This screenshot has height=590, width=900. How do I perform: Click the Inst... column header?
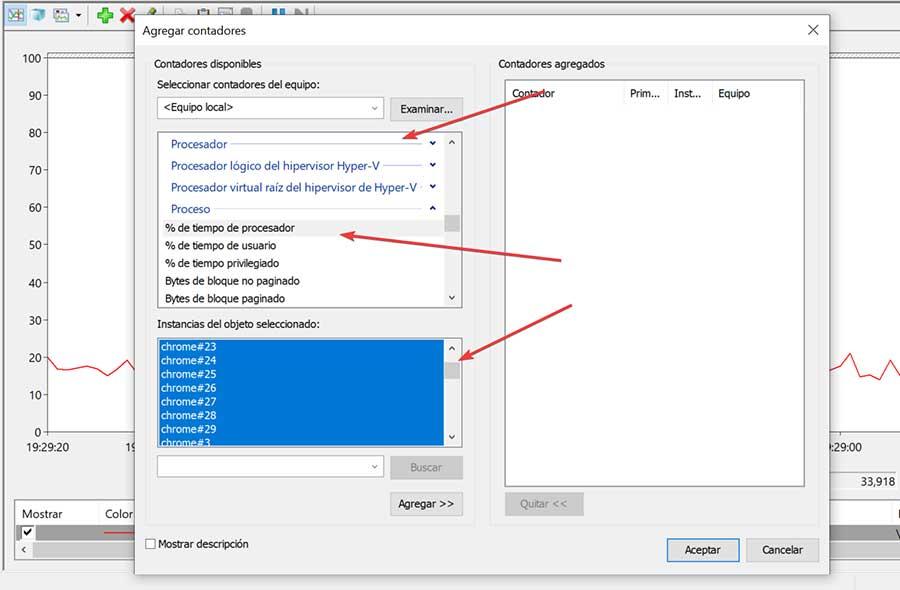pyautogui.click(x=689, y=94)
